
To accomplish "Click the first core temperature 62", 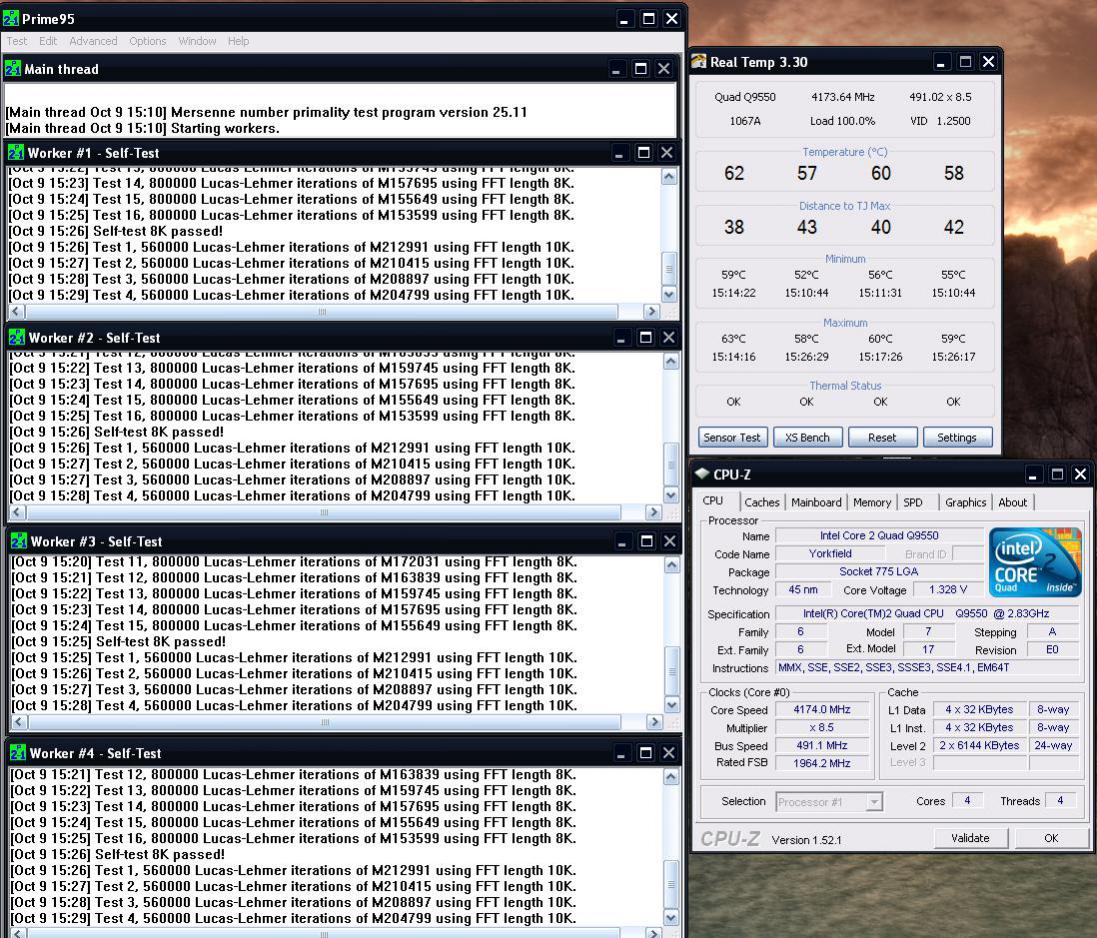I will pyautogui.click(x=734, y=173).
